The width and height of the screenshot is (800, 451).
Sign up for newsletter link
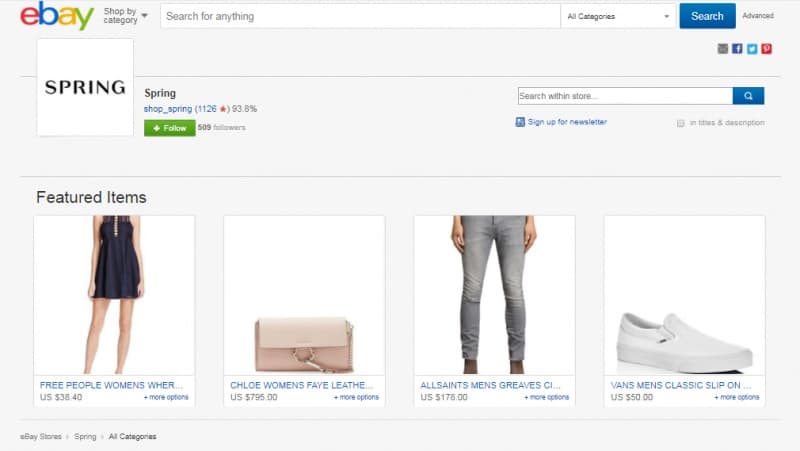pos(567,122)
